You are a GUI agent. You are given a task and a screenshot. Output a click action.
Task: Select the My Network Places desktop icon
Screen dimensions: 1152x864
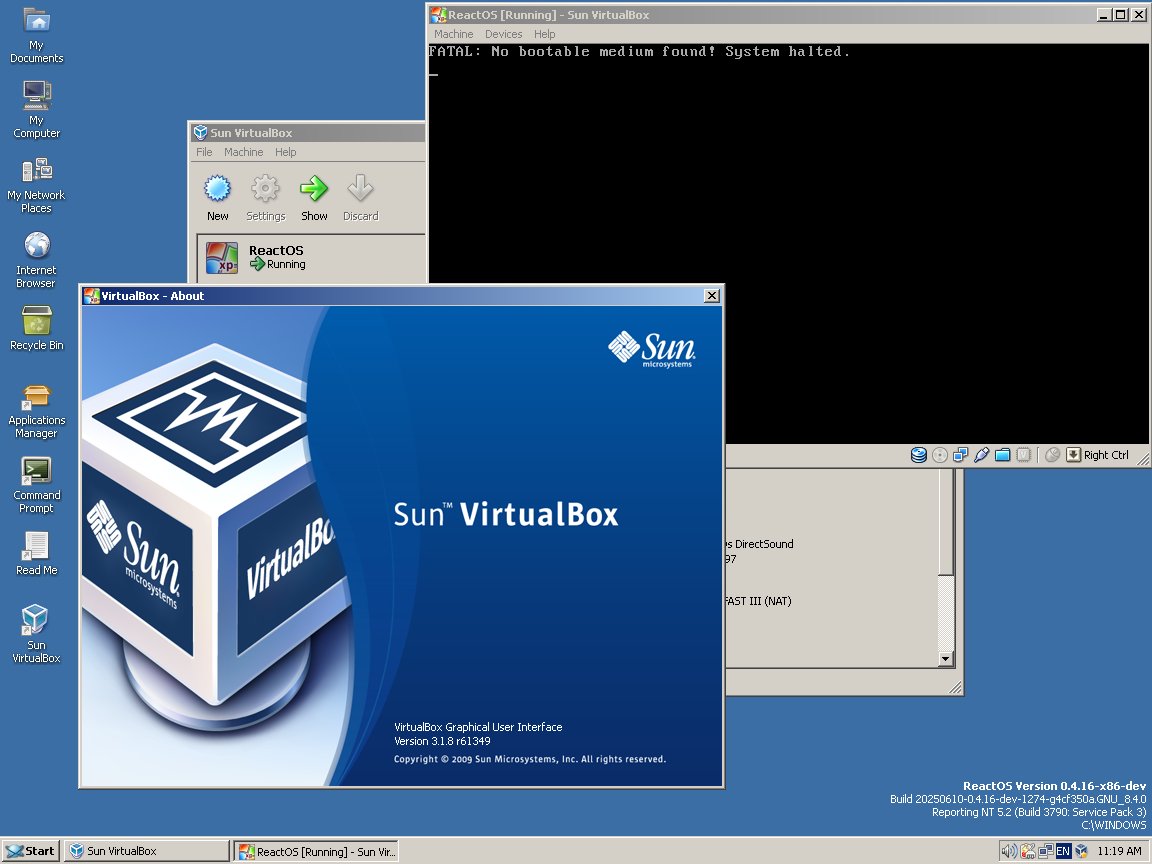36,185
